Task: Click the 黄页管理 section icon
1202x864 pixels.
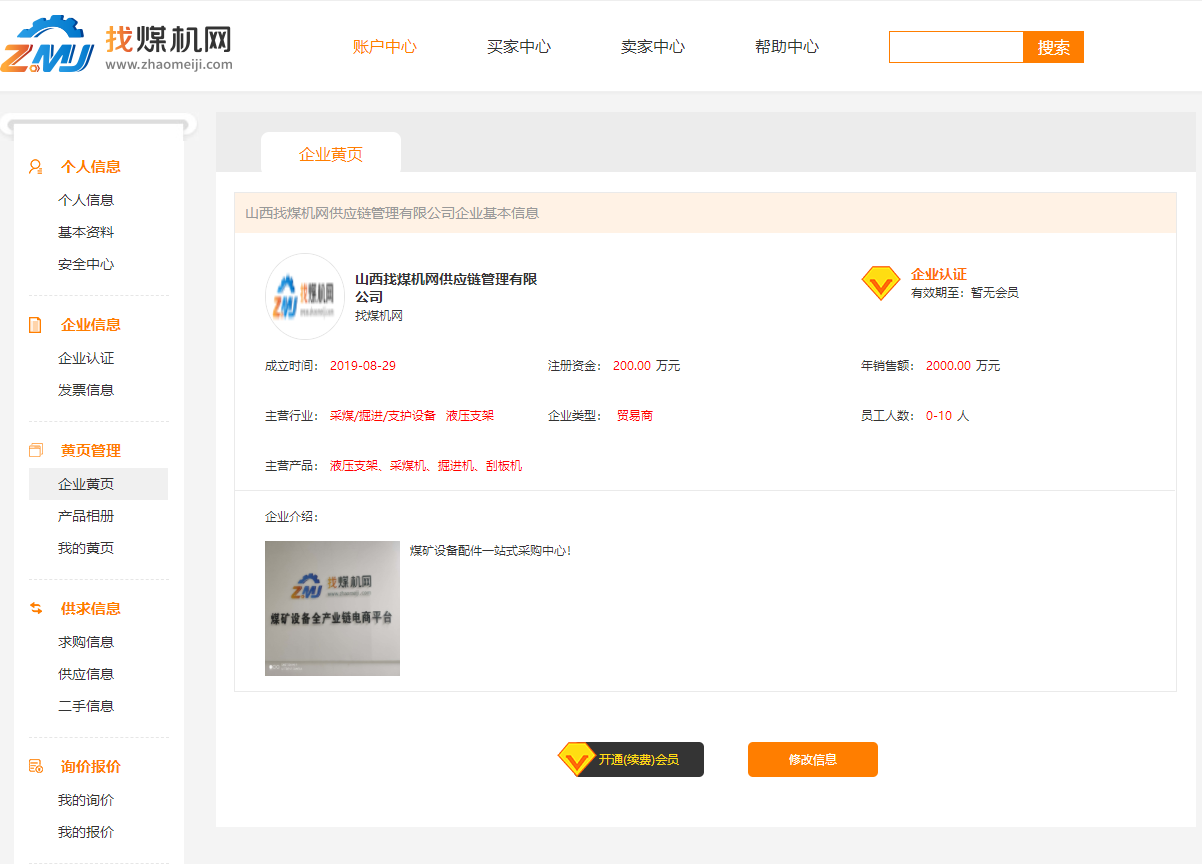Action: coord(36,451)
